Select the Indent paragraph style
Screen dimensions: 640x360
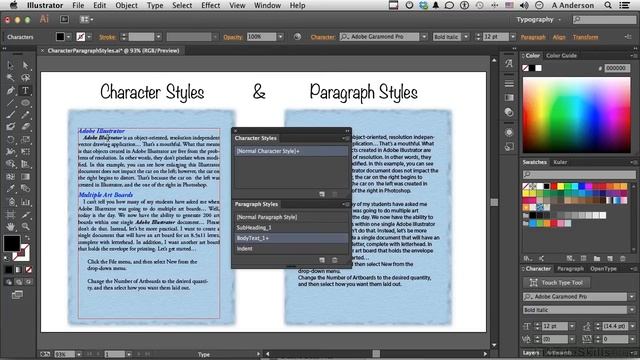click(291, 249)
